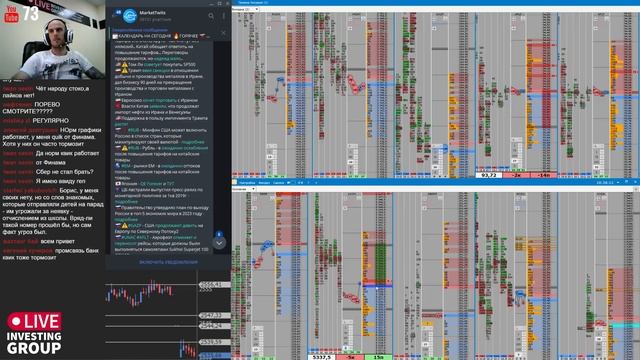Select the -2к position cell in the upper terminal

coord(516,175)
